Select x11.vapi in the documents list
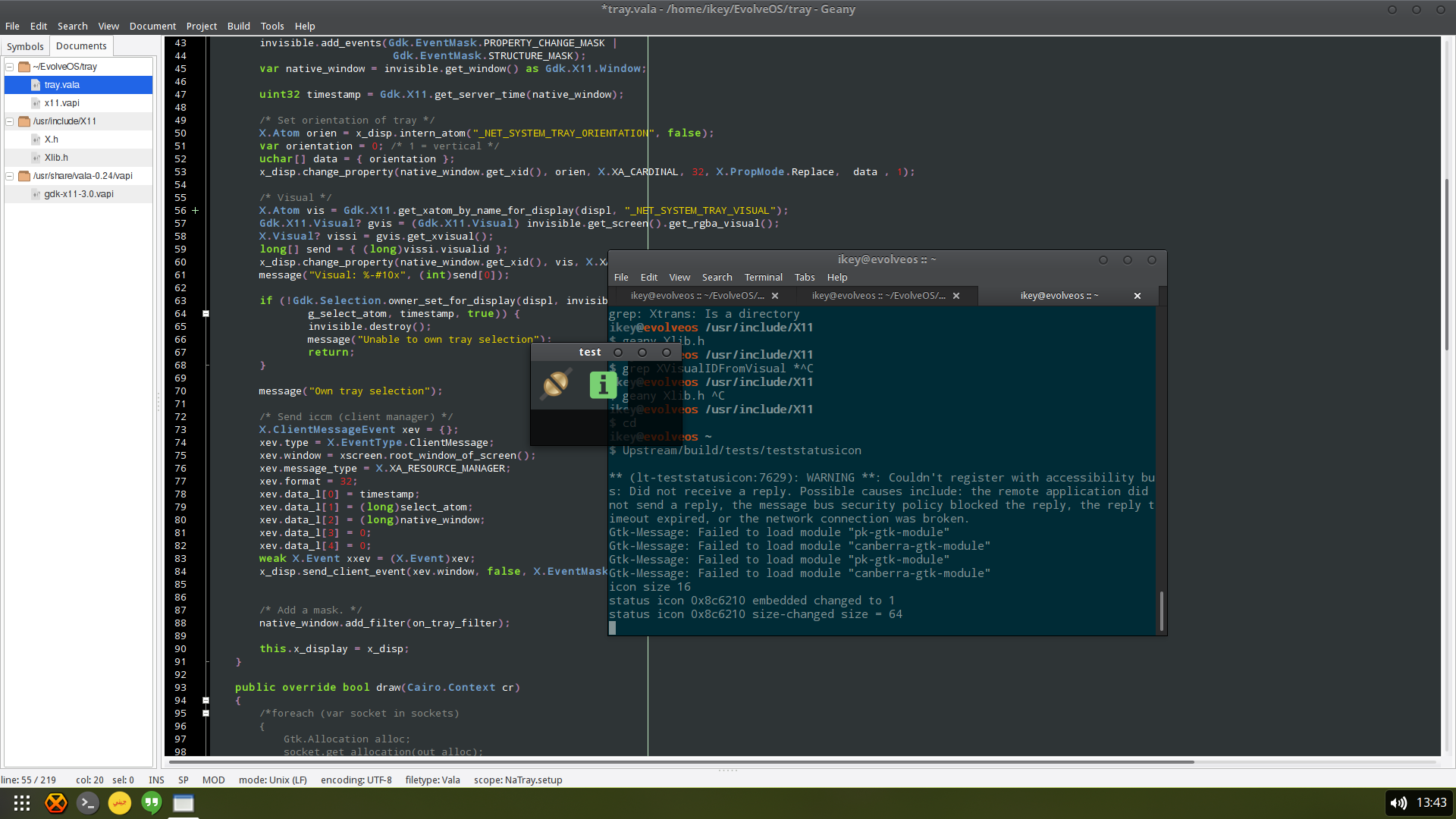 [79, 103]
